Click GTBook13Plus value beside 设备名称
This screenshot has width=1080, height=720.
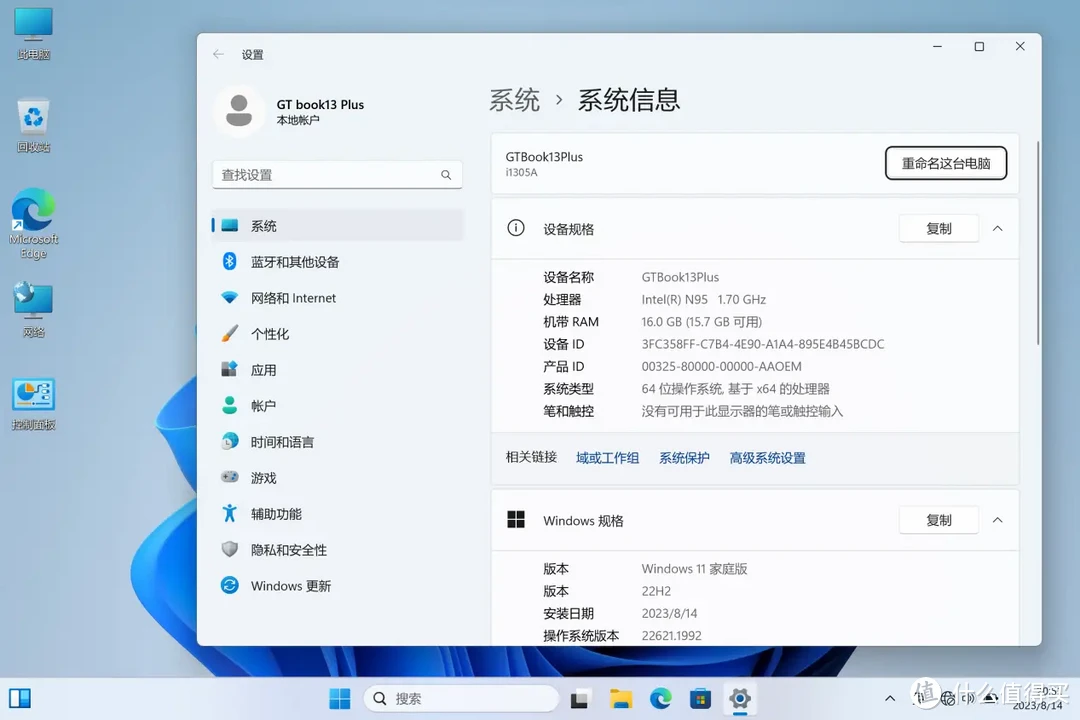pos(681,277)
